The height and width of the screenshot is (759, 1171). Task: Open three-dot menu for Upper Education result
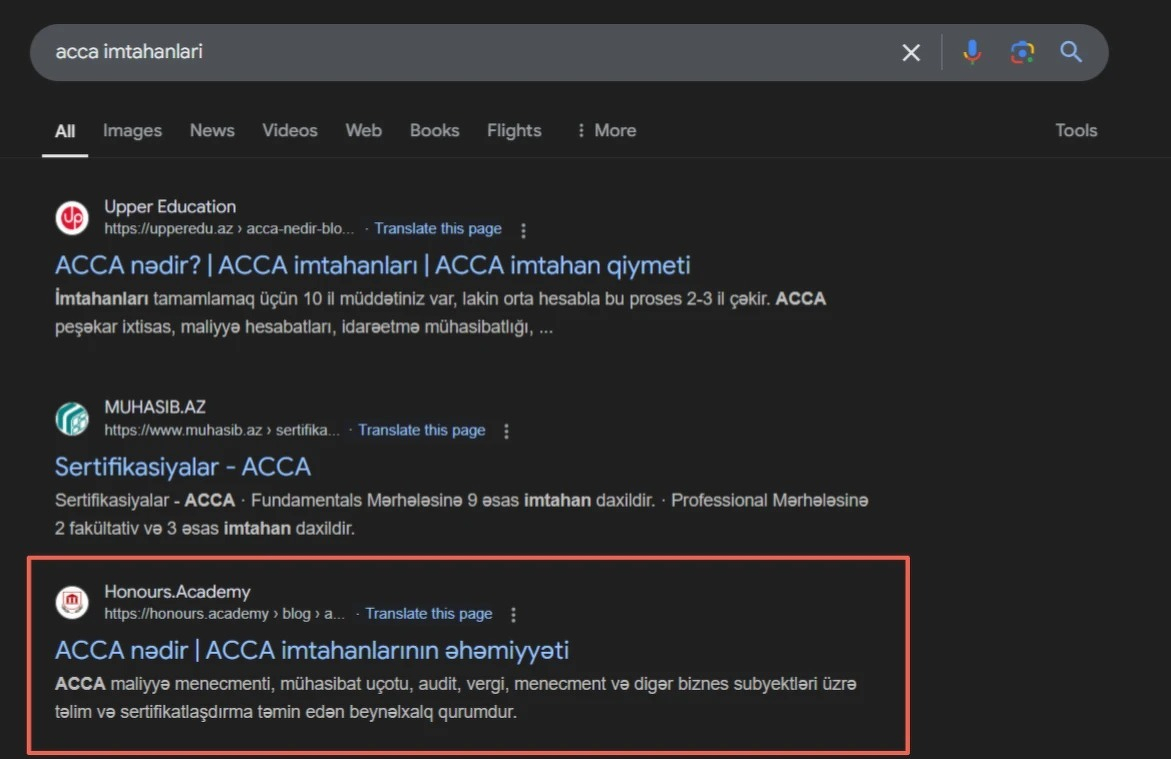(x=523, y=230)
